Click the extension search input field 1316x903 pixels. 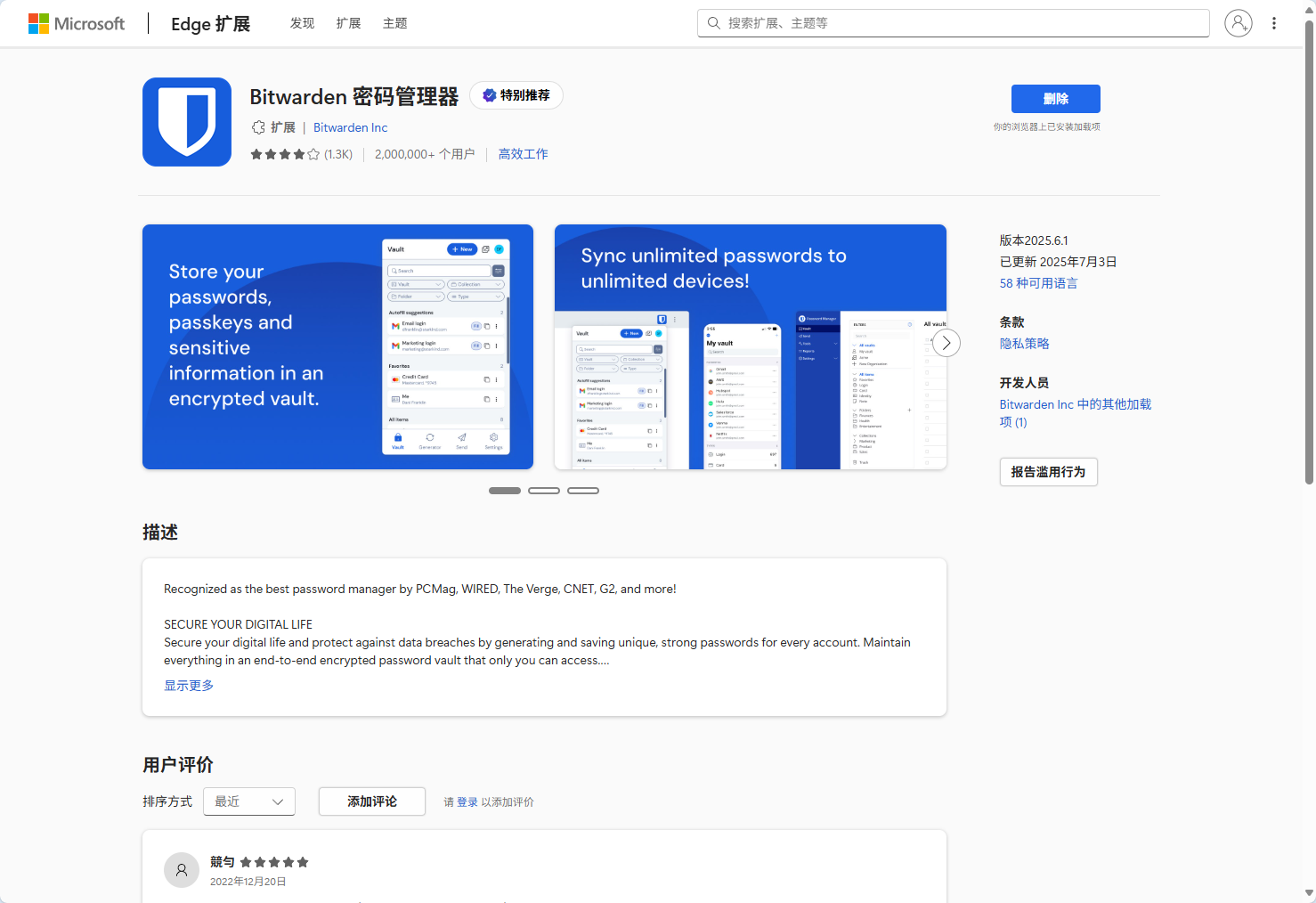962,23
